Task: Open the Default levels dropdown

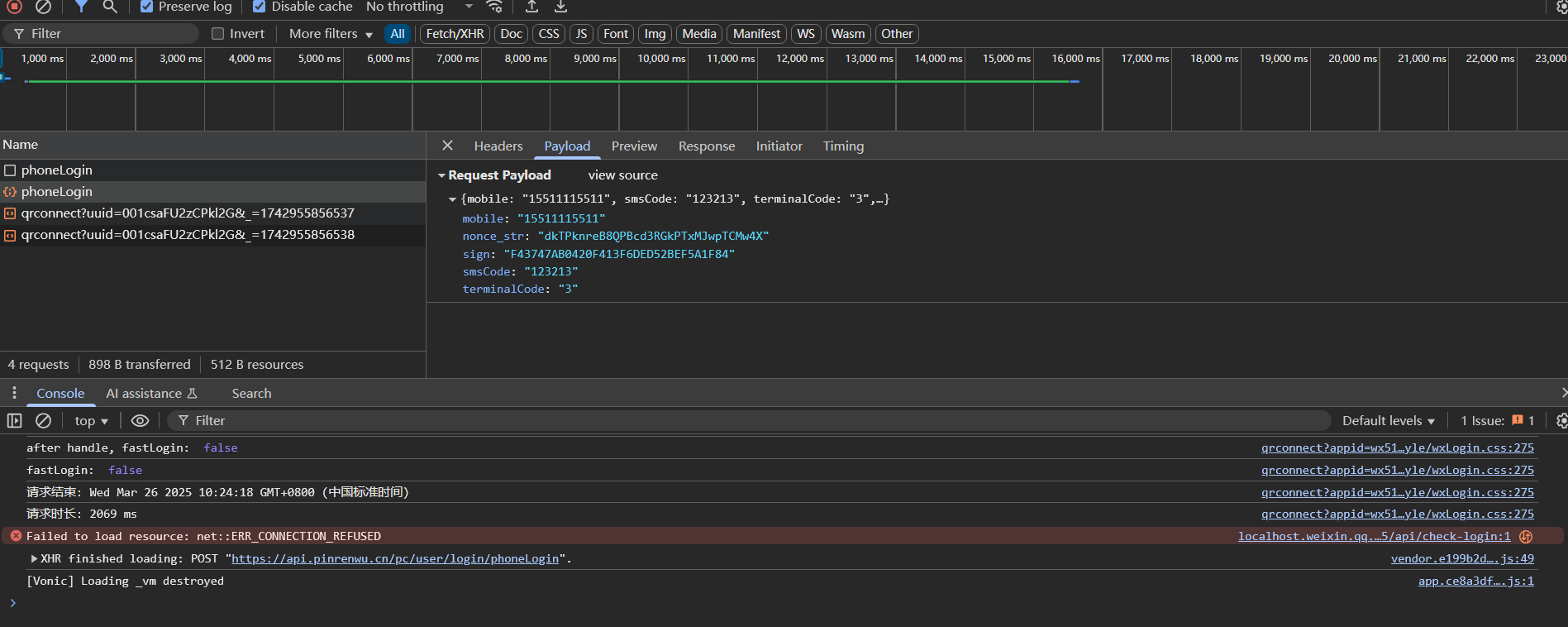Action: pyautogui.click(x=1388, y=420)
